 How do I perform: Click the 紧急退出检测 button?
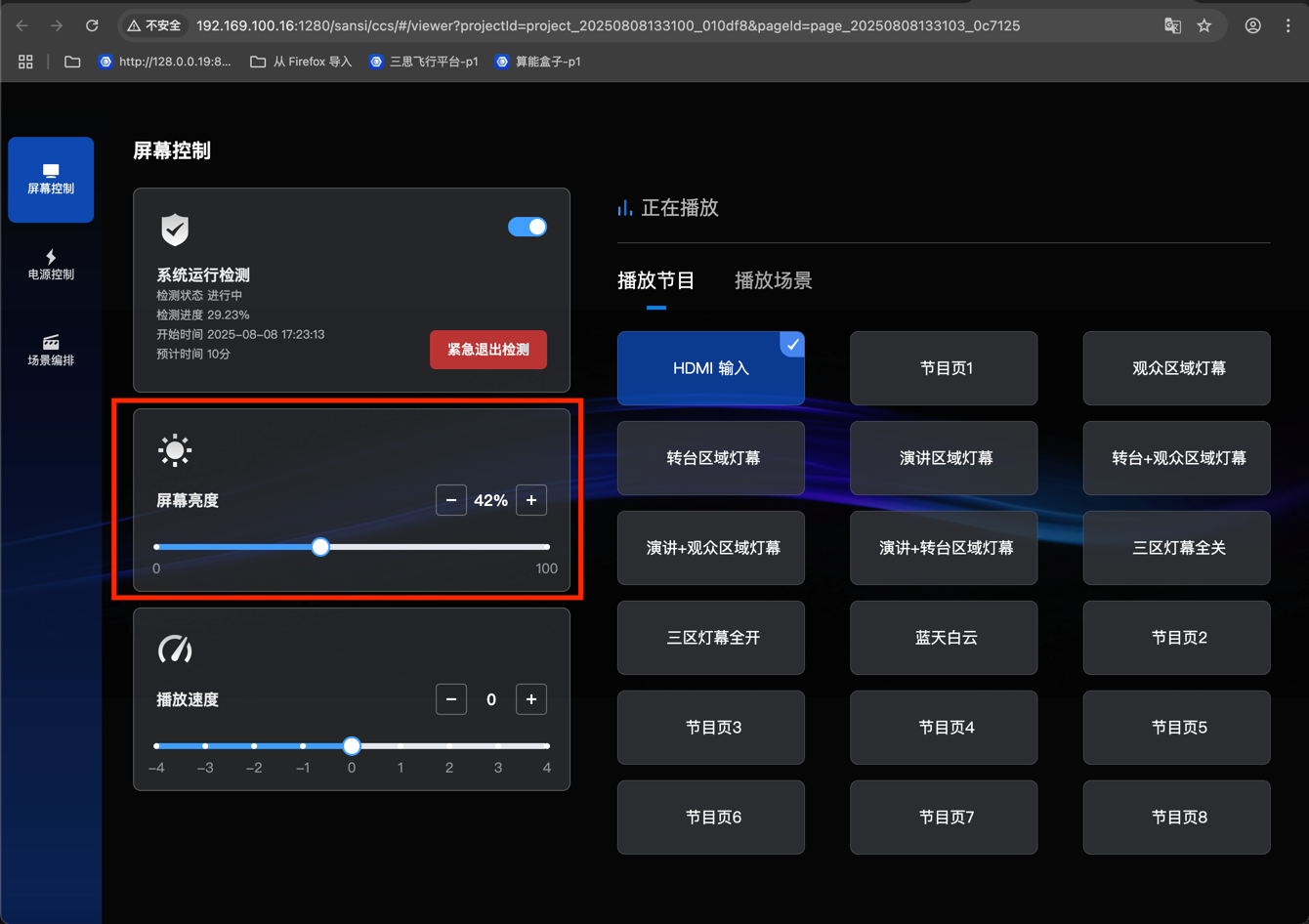488,350
